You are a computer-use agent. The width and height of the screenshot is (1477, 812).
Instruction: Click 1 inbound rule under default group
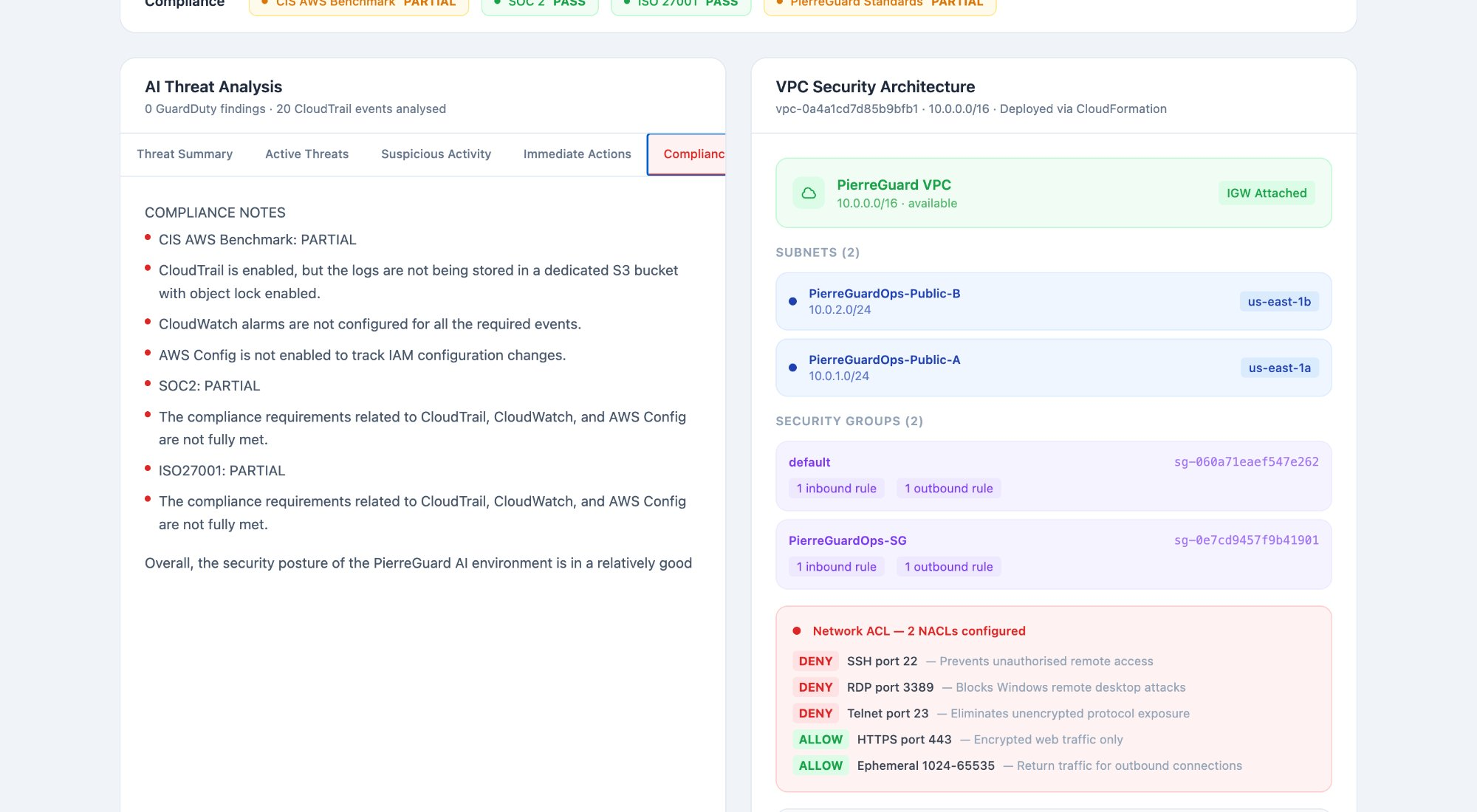point(836,489)
